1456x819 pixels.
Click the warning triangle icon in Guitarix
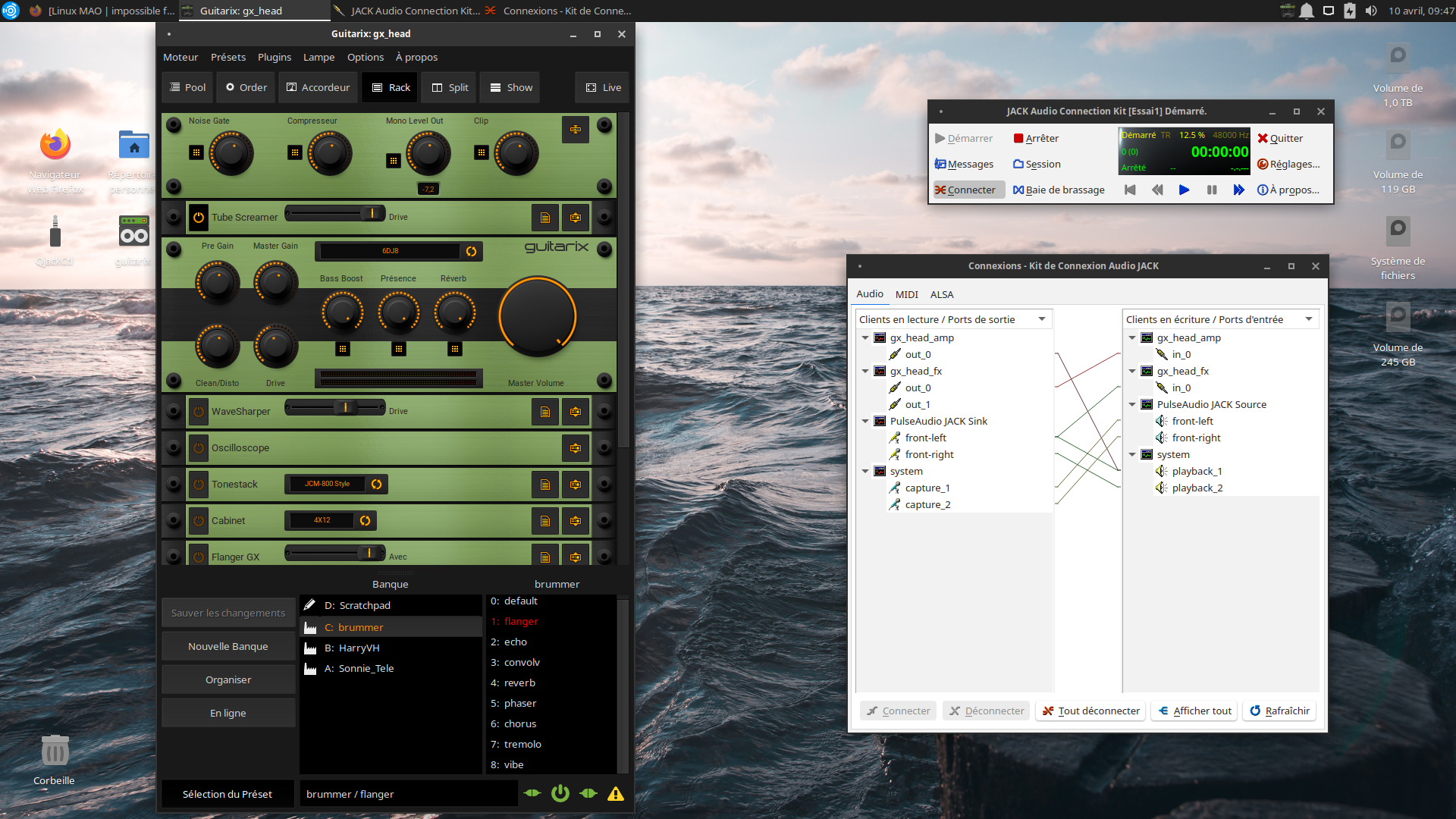615,794
